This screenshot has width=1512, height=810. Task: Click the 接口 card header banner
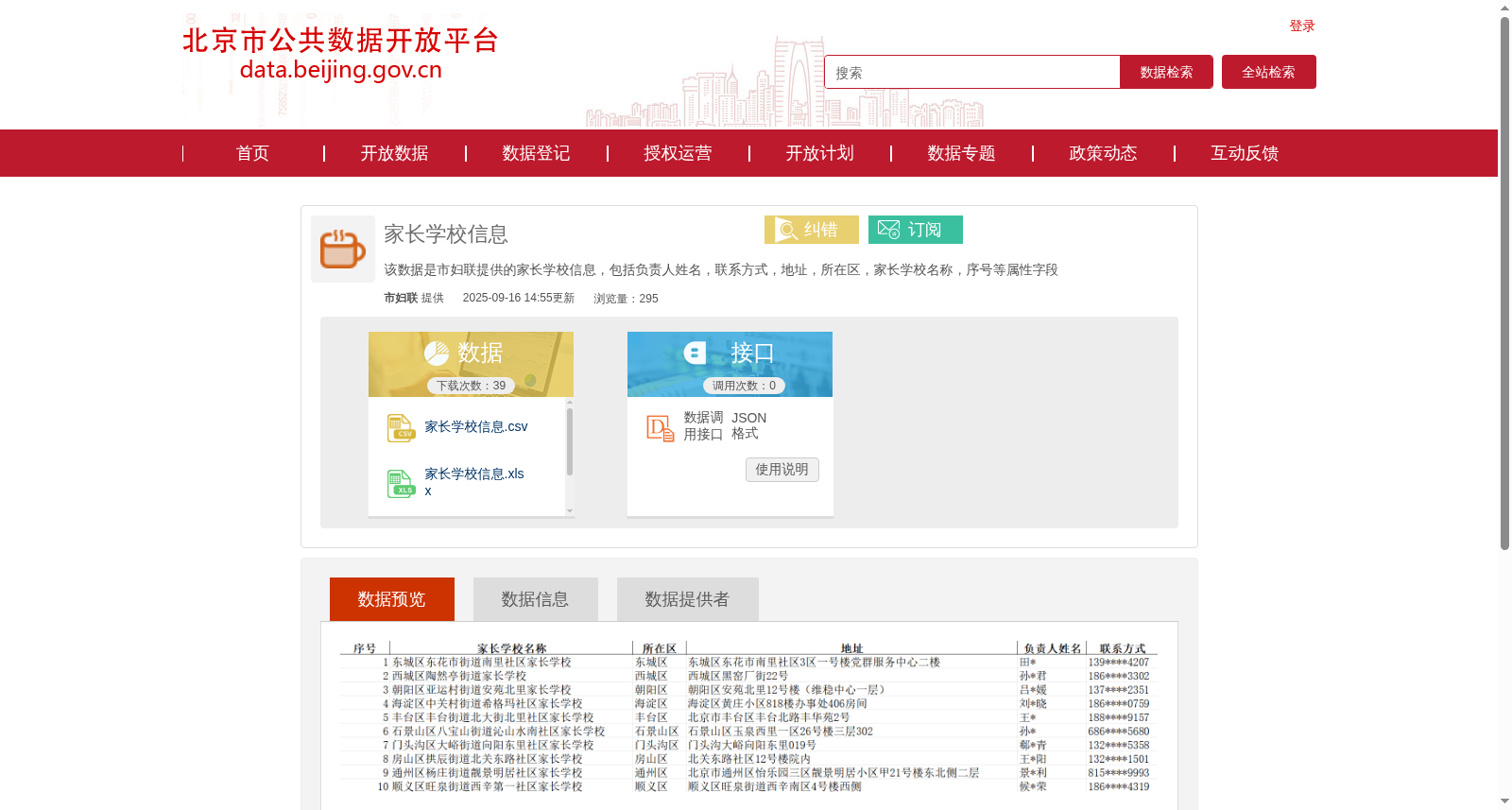pyautogui.click(x=730, y=364)
